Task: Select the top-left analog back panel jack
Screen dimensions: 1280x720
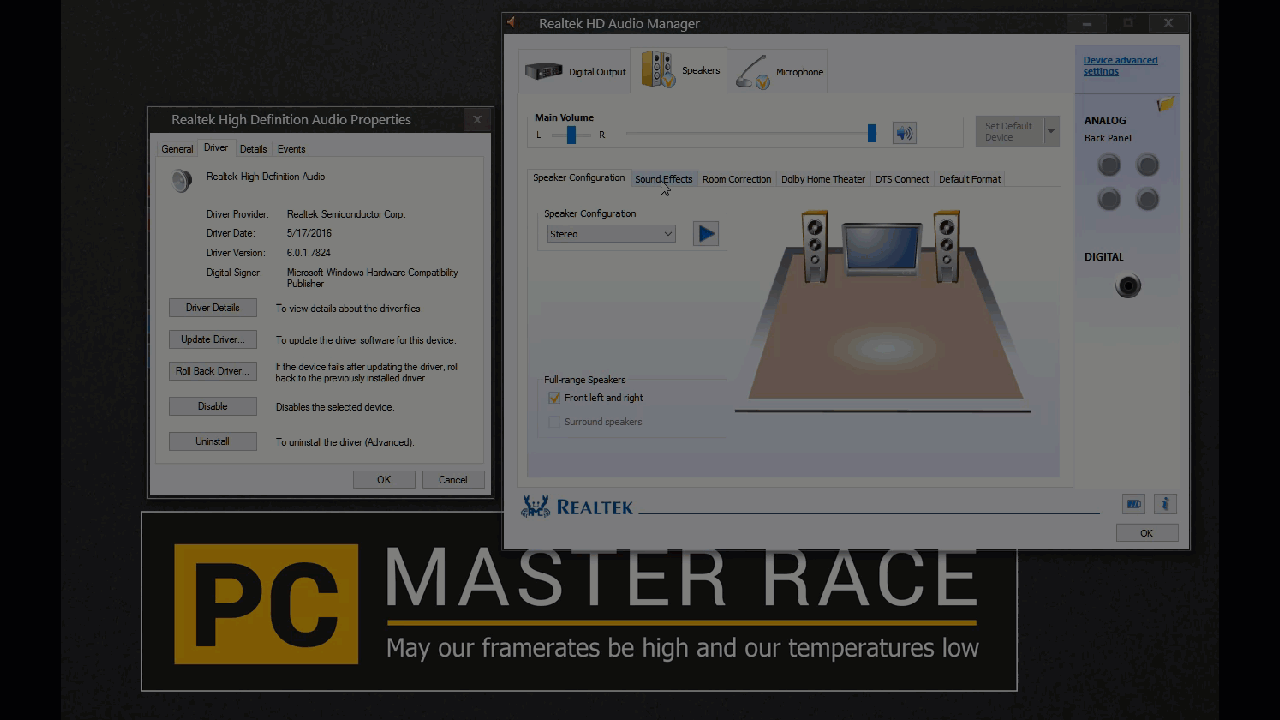Action: click(1109, 164)
